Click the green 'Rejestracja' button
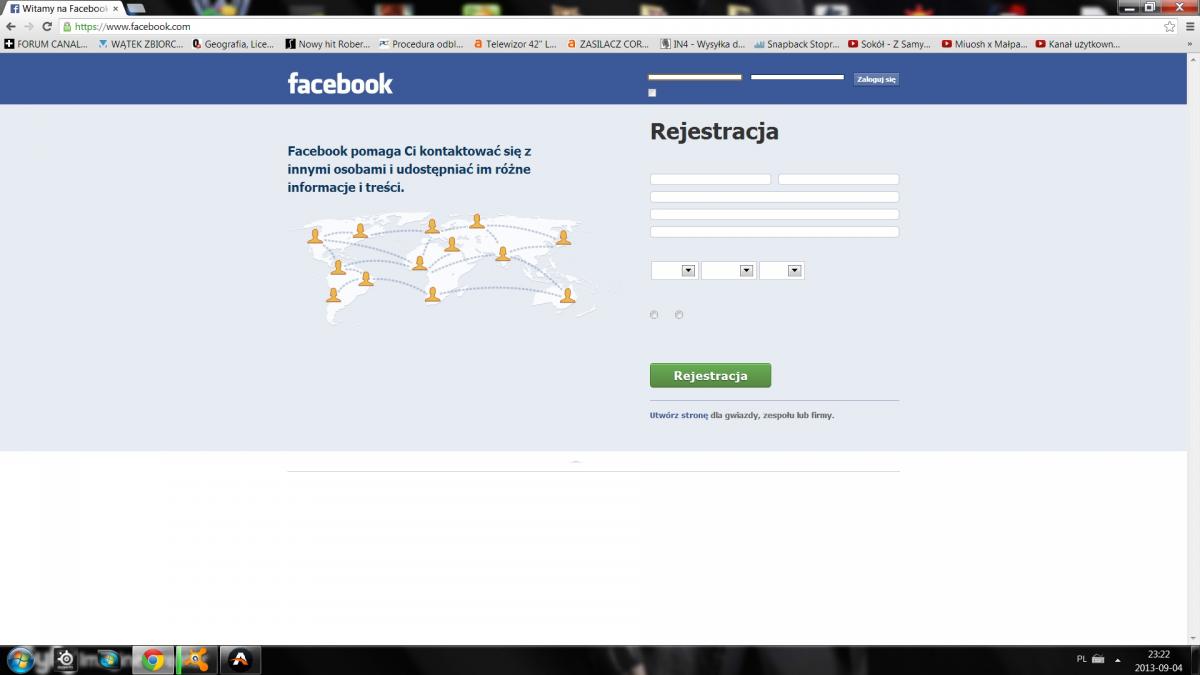 point(710,375)
